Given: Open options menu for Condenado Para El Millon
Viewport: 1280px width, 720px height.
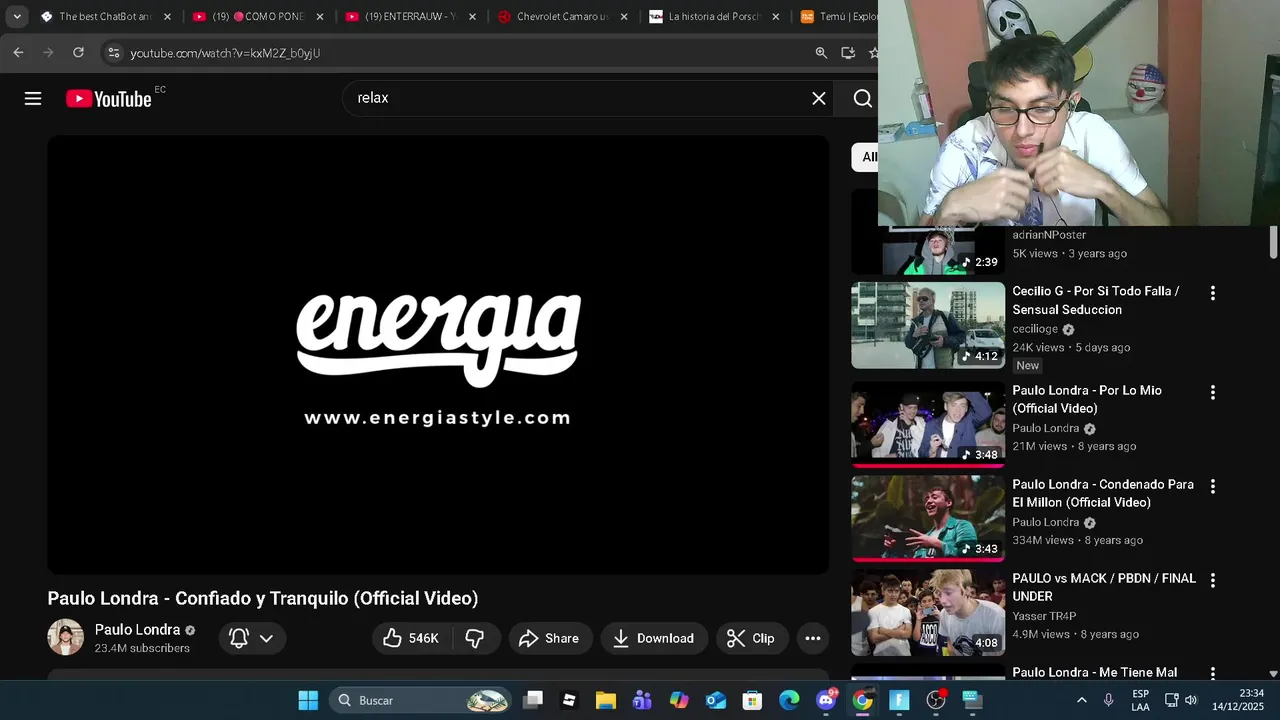Looking at the screenshot, I should (1213, 486).
